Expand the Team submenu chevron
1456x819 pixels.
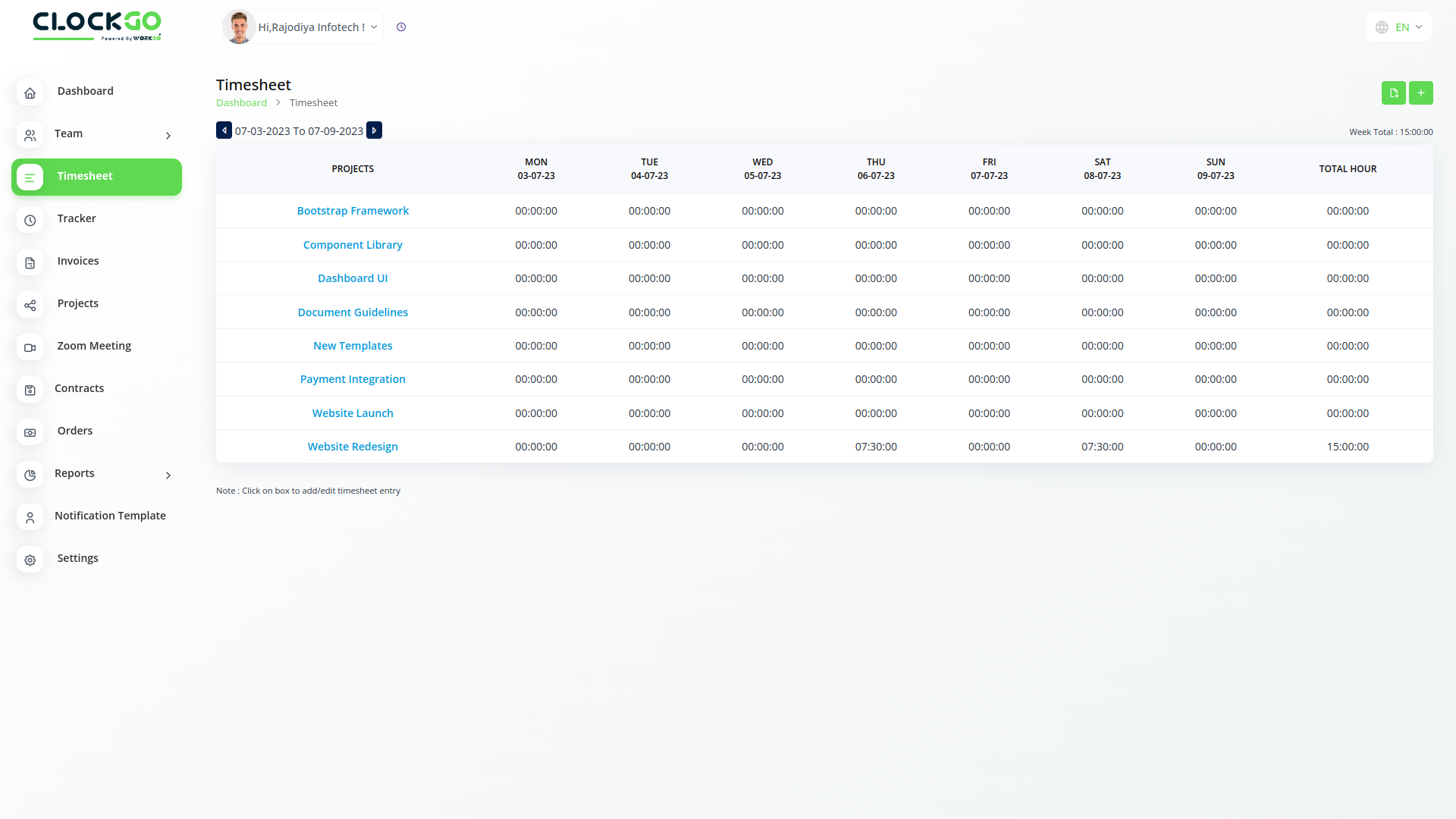(x=168, y=136)
